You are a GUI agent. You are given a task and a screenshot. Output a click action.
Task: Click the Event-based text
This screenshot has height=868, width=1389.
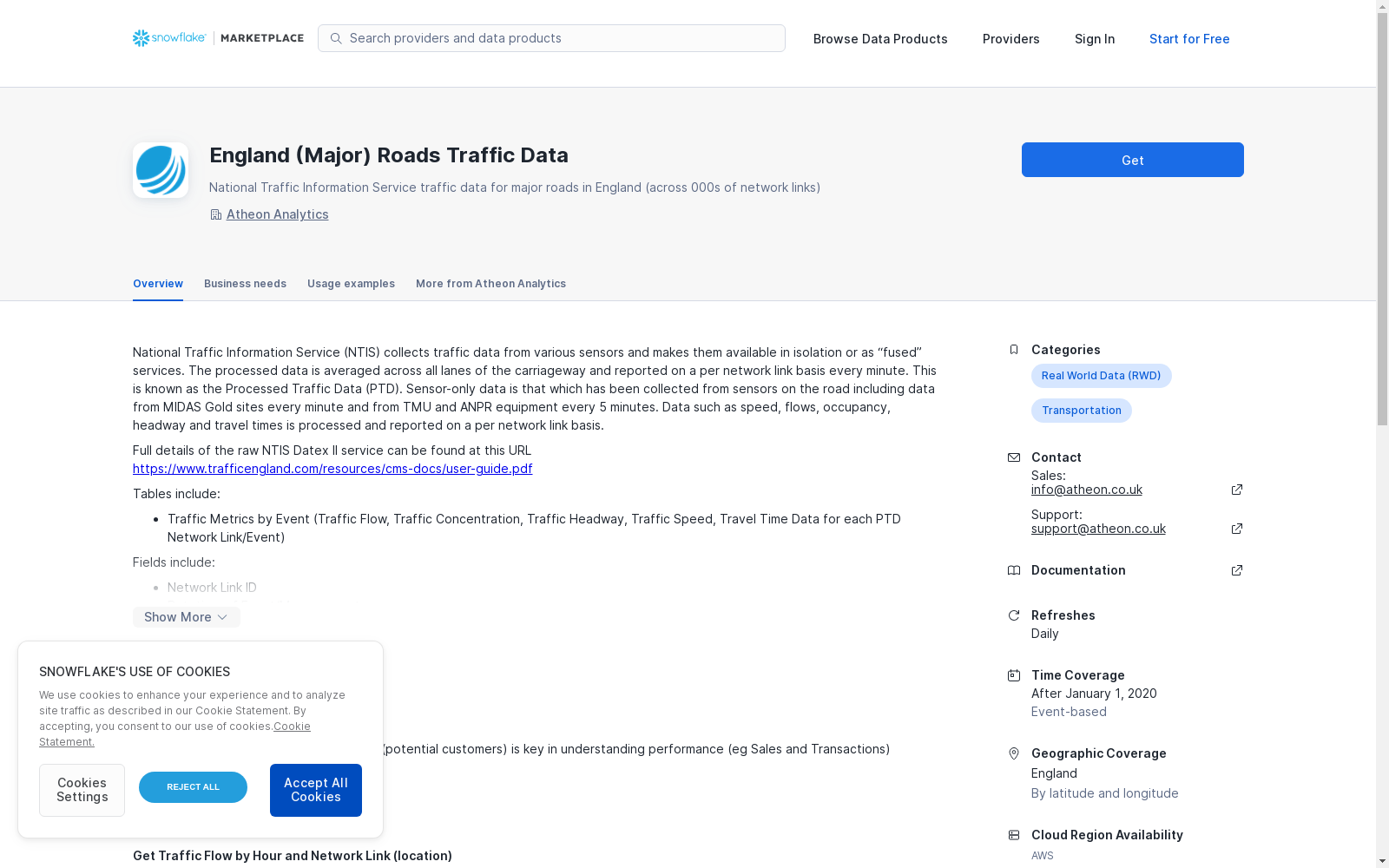[1069, 712]
